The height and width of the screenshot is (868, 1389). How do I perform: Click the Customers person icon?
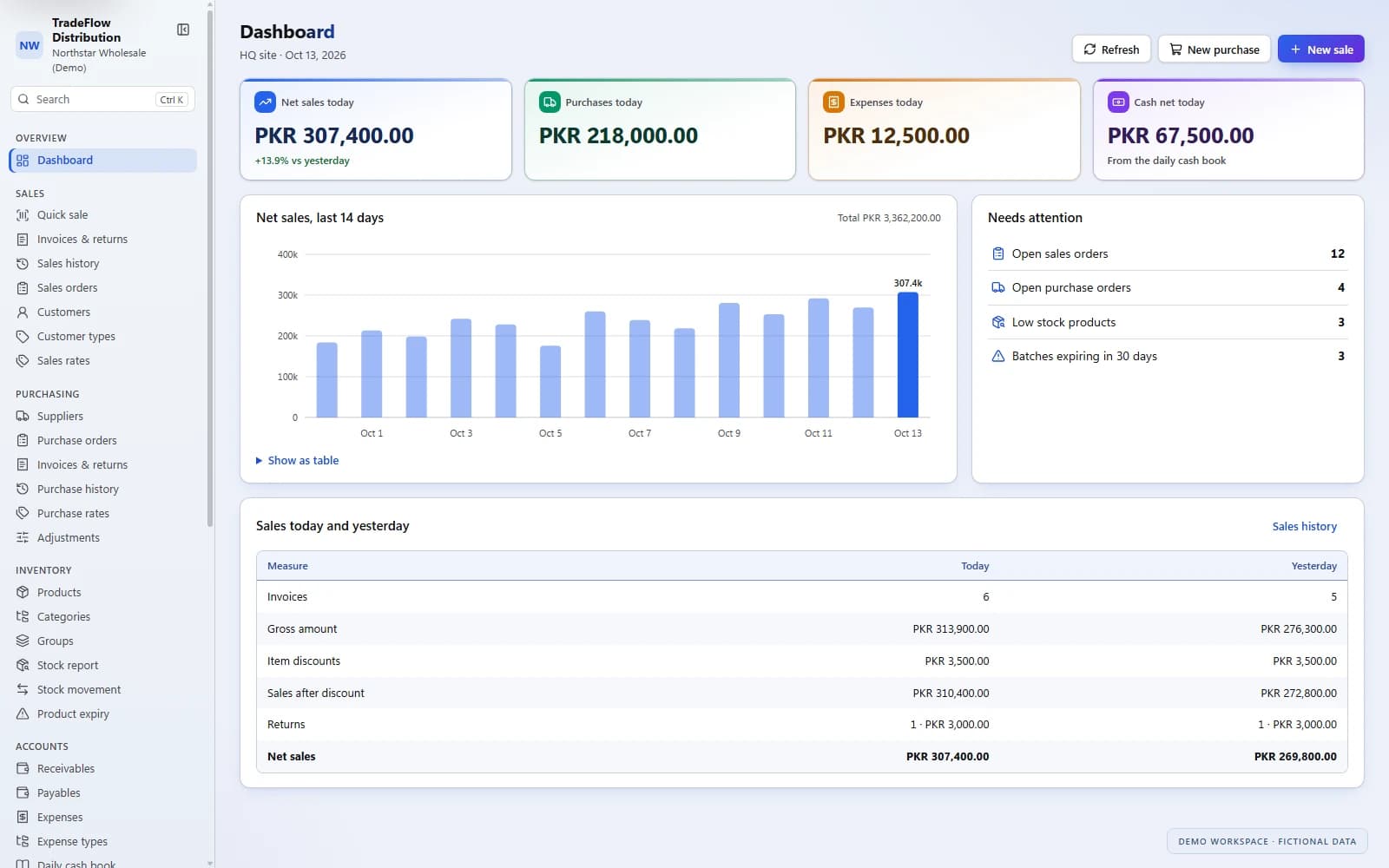(23, 312)
